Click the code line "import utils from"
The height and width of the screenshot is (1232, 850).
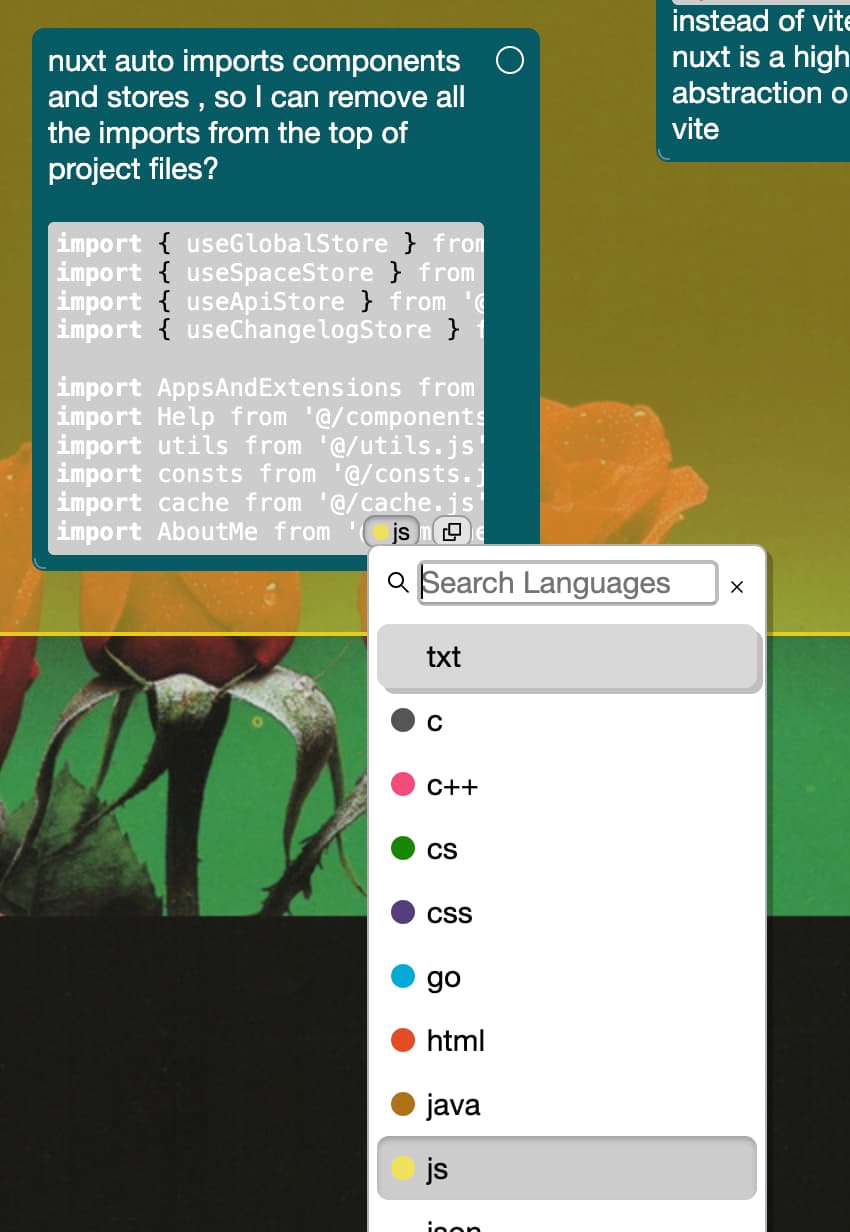[180, 445]
